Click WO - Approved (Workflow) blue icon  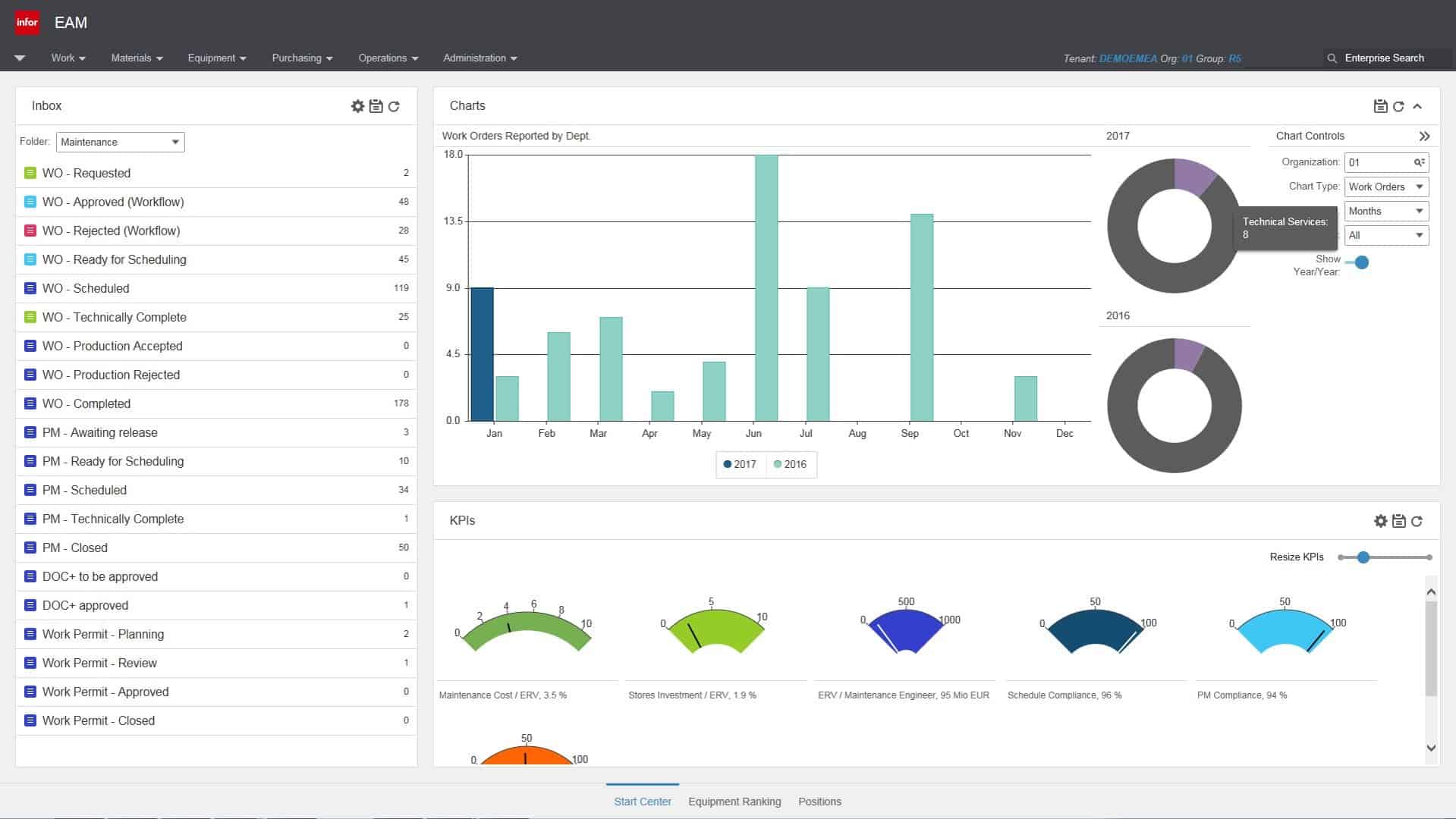[x=30, y=202]
